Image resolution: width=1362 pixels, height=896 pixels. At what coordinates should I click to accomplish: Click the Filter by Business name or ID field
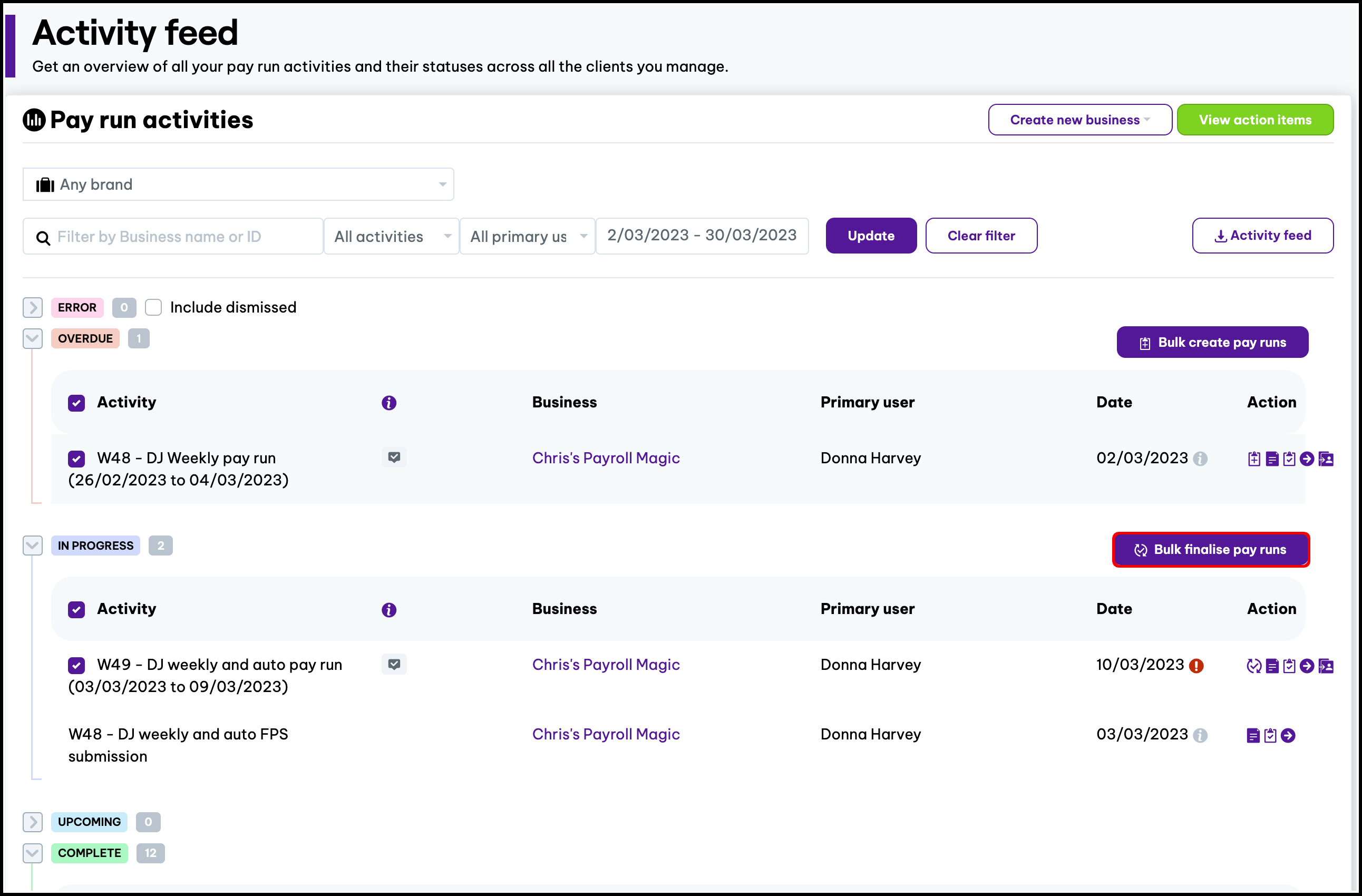tap(173, 236)
